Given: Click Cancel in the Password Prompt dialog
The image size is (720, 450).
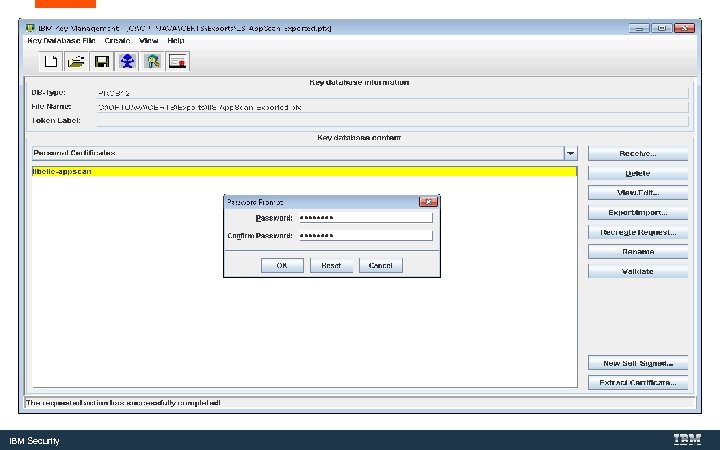Looking at the screenshot, I should click(381, 265).
